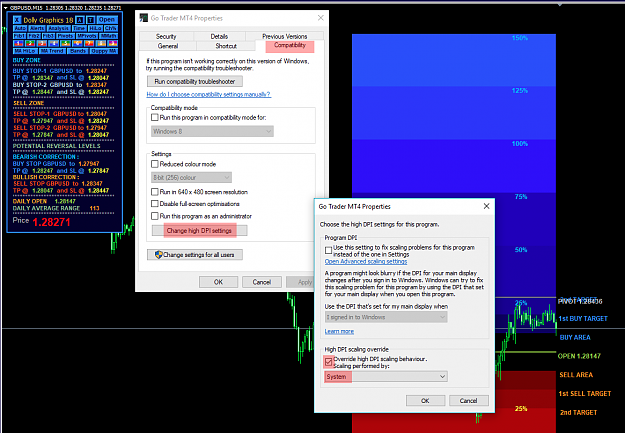Screen dimensions: 625x433
Task: Open the 8-bit (256) colour dropdown
Action: [191, 177]
